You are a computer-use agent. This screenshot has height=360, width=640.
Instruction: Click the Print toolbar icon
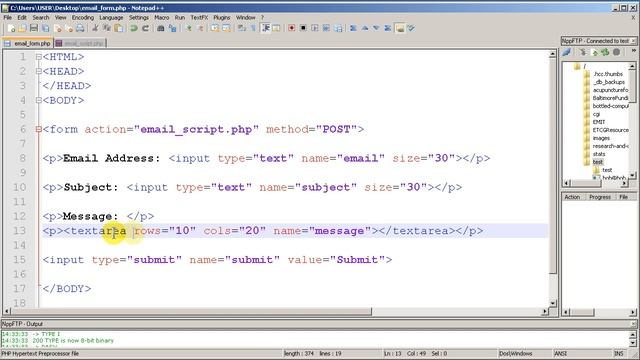pyautogui.click(x=80, y=28)
